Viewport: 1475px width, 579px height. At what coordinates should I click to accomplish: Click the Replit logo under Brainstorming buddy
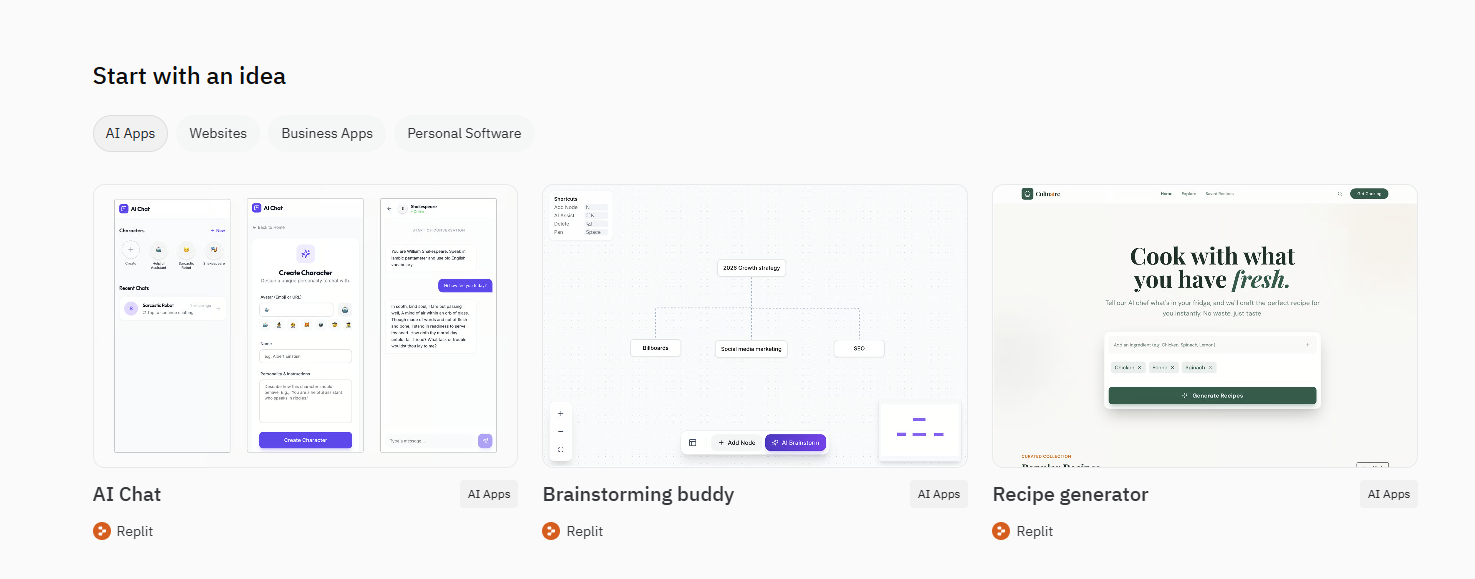(551, 531)
